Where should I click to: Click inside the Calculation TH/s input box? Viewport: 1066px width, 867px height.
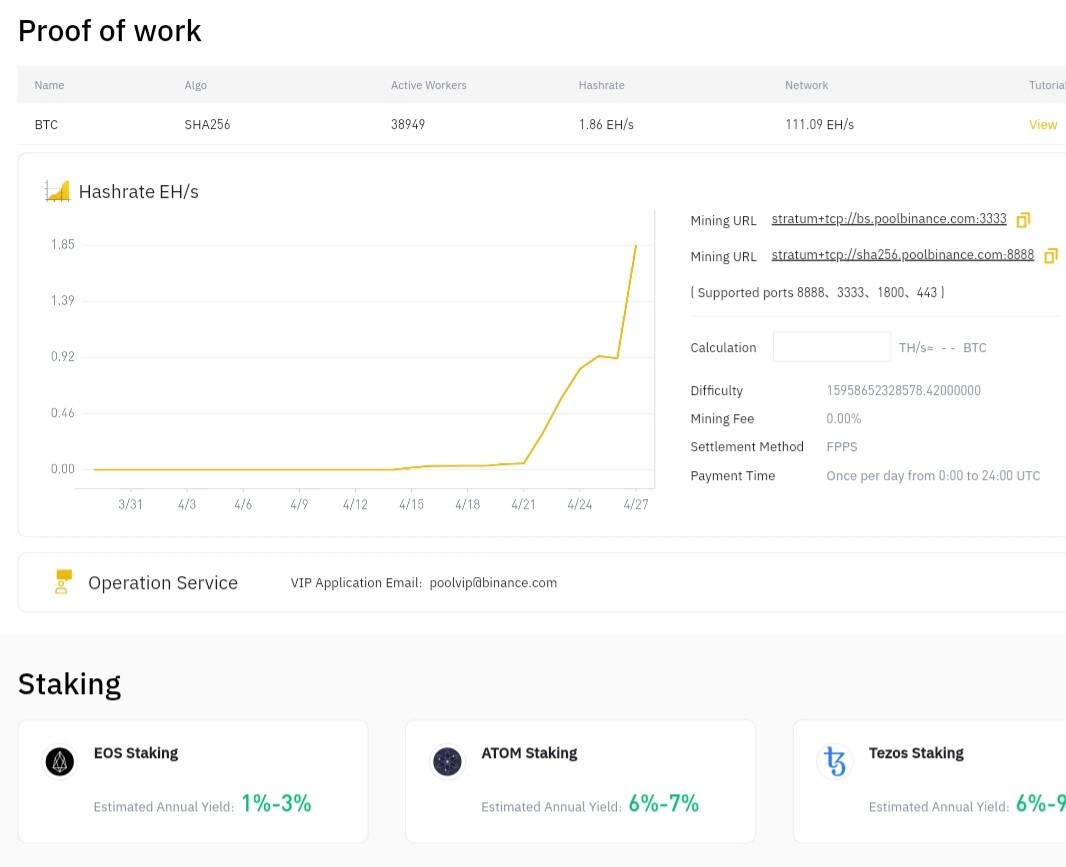tap(831, 347)
